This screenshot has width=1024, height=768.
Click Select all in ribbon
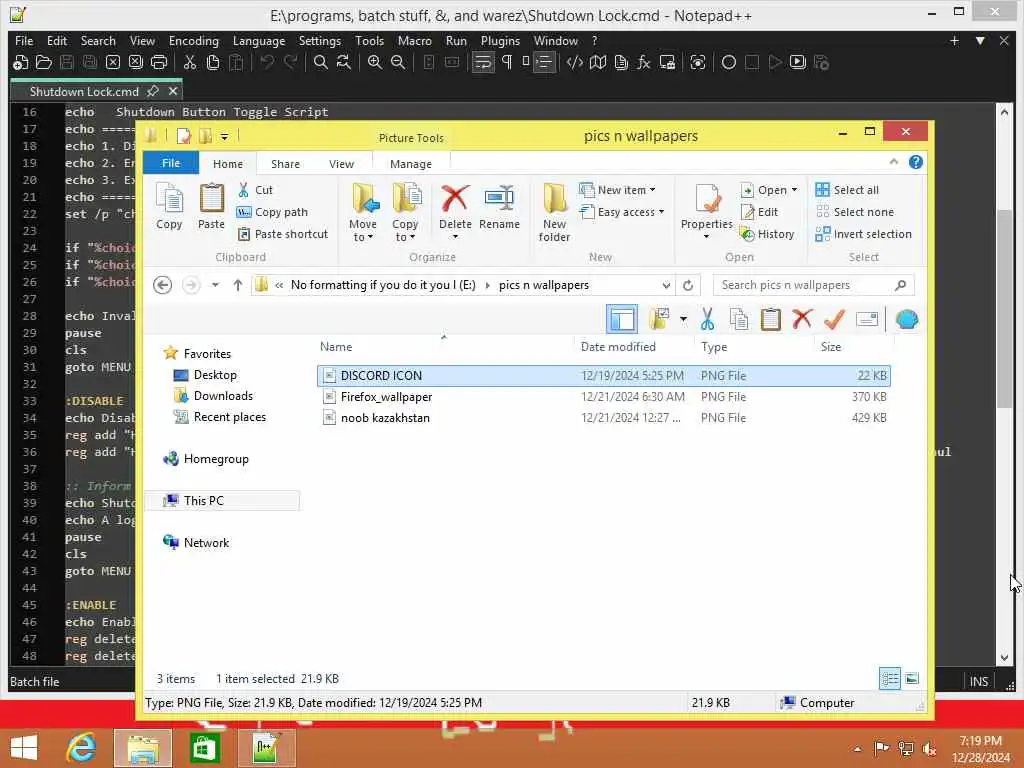[847, 190]
